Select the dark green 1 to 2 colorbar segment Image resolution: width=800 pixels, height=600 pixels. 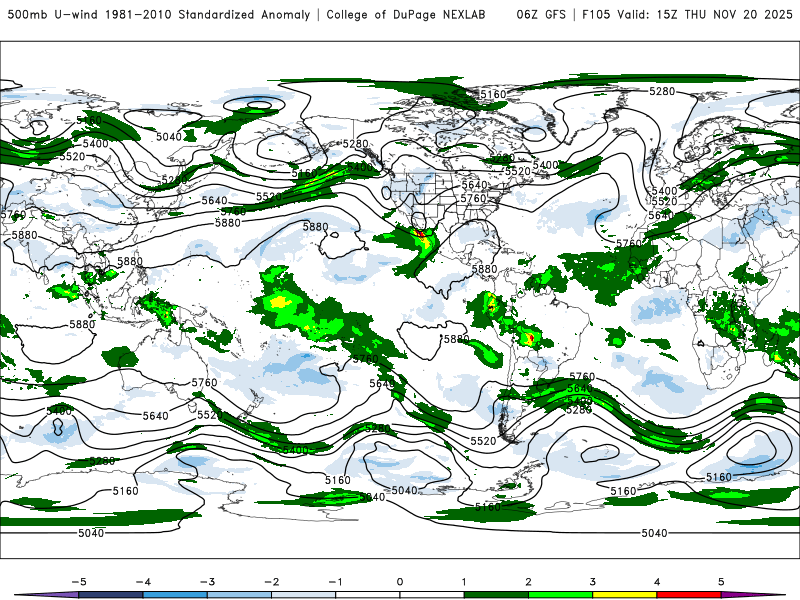click(x=496, y=595)
